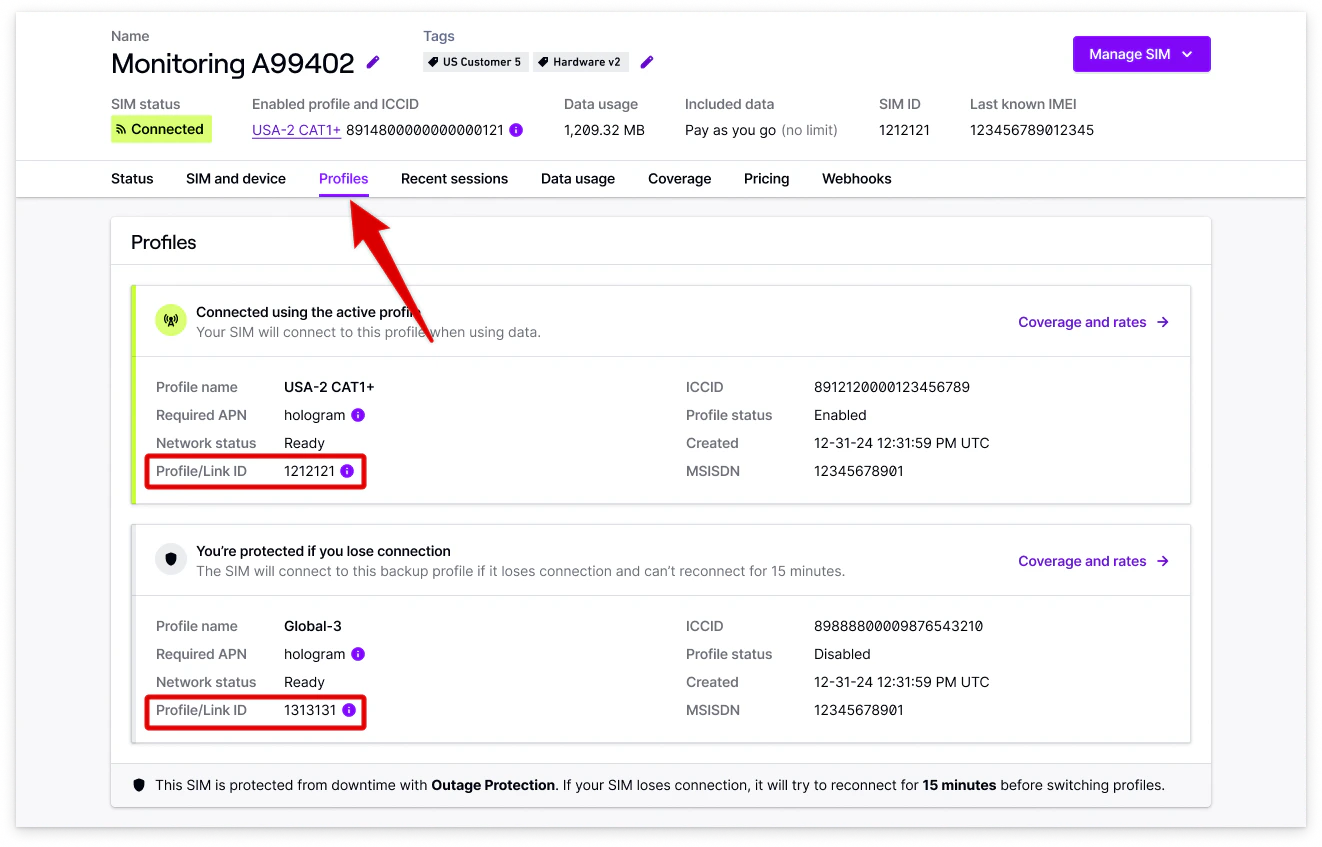This screenshot has width=1322, height=847.
Task: Click Coverage and rates for the Global-3 profile
Action: point(1082,561)
